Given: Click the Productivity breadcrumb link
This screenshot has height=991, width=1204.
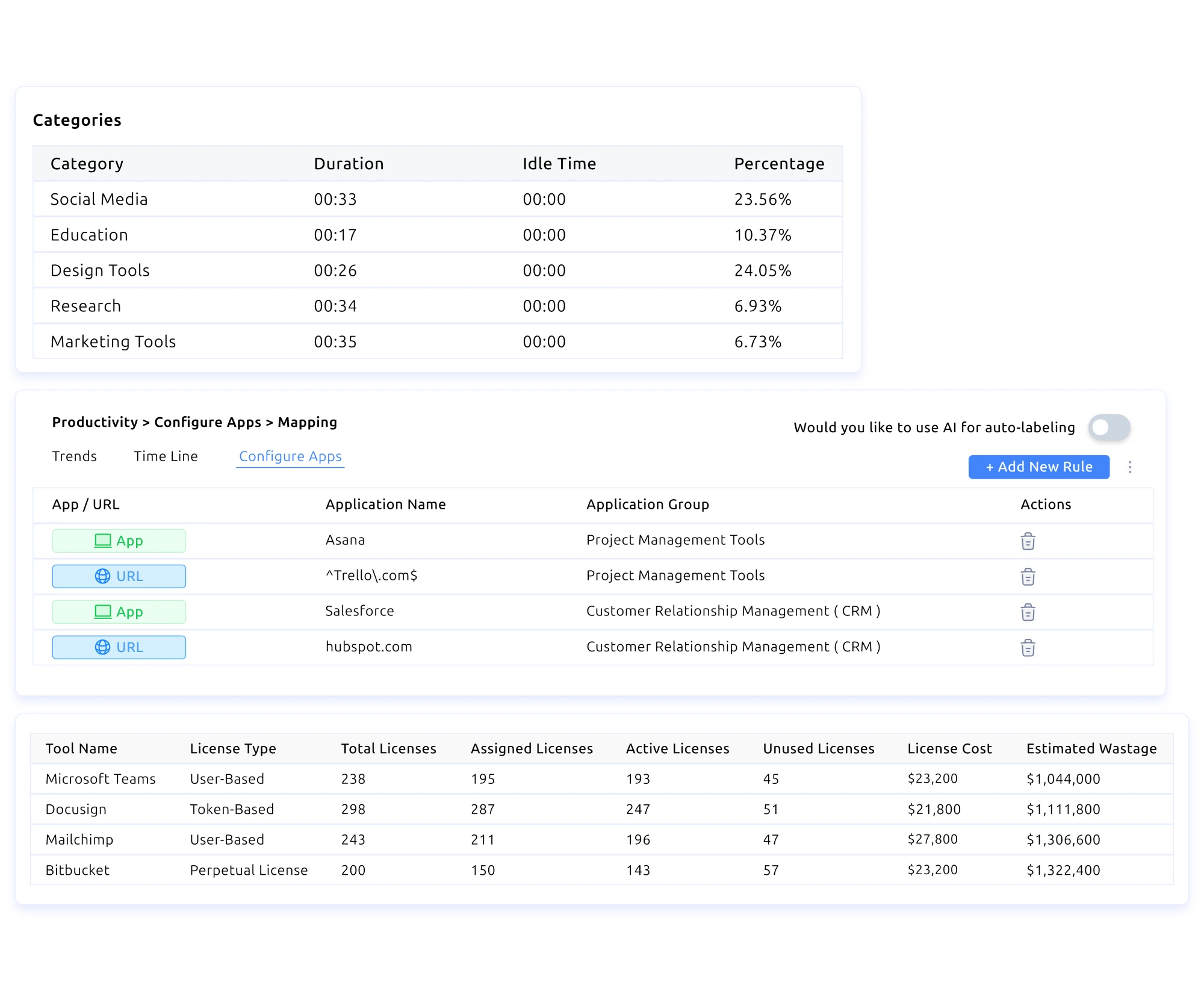Looking at the screenshot, I should [x=95, y=422].
